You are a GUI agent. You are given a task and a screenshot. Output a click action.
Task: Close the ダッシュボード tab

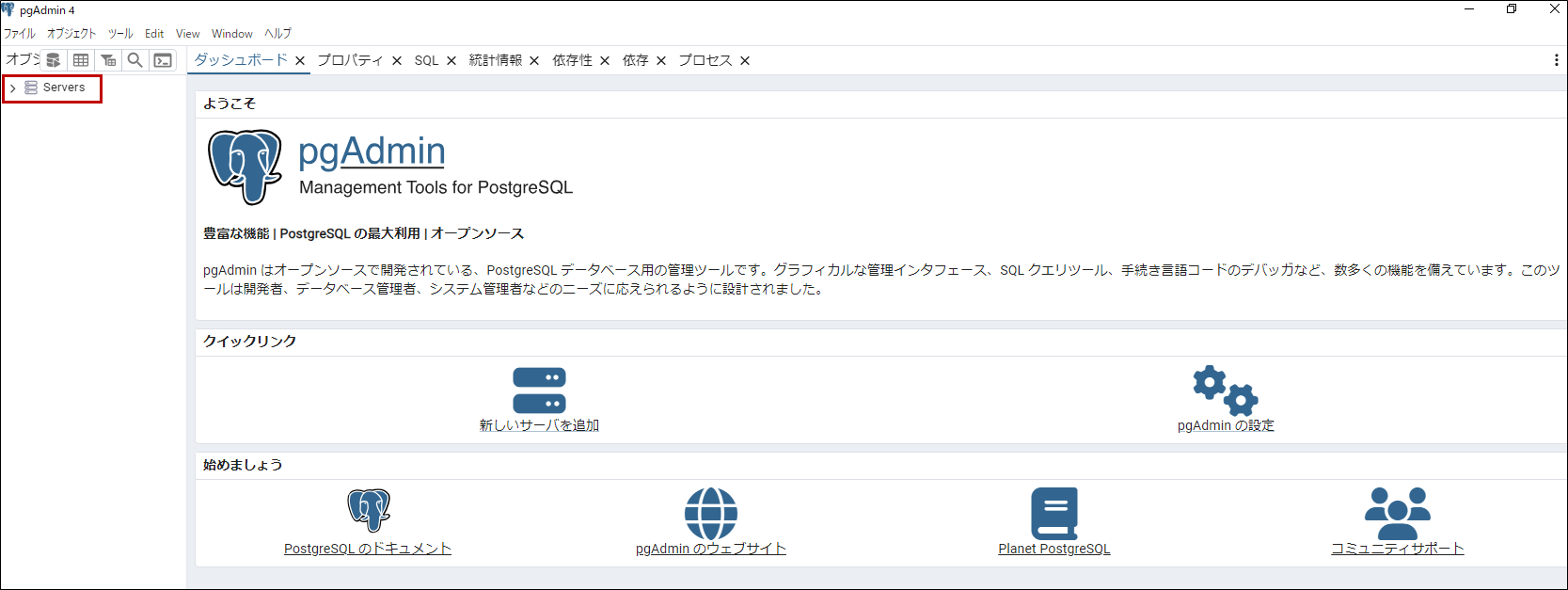pos(300,60)
